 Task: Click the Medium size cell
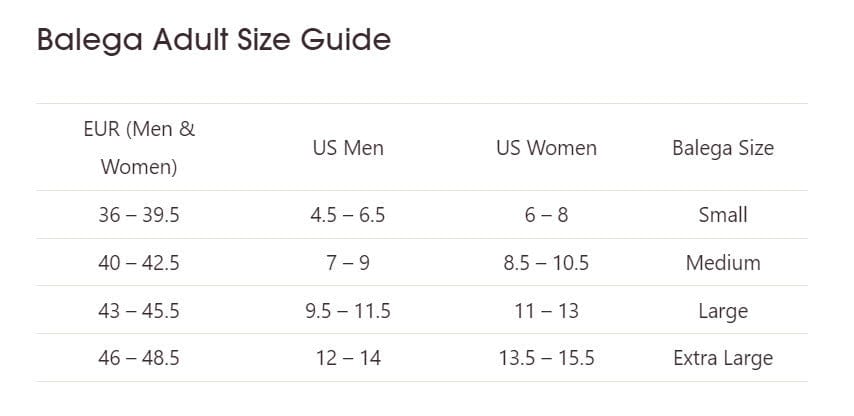(723, 263)
